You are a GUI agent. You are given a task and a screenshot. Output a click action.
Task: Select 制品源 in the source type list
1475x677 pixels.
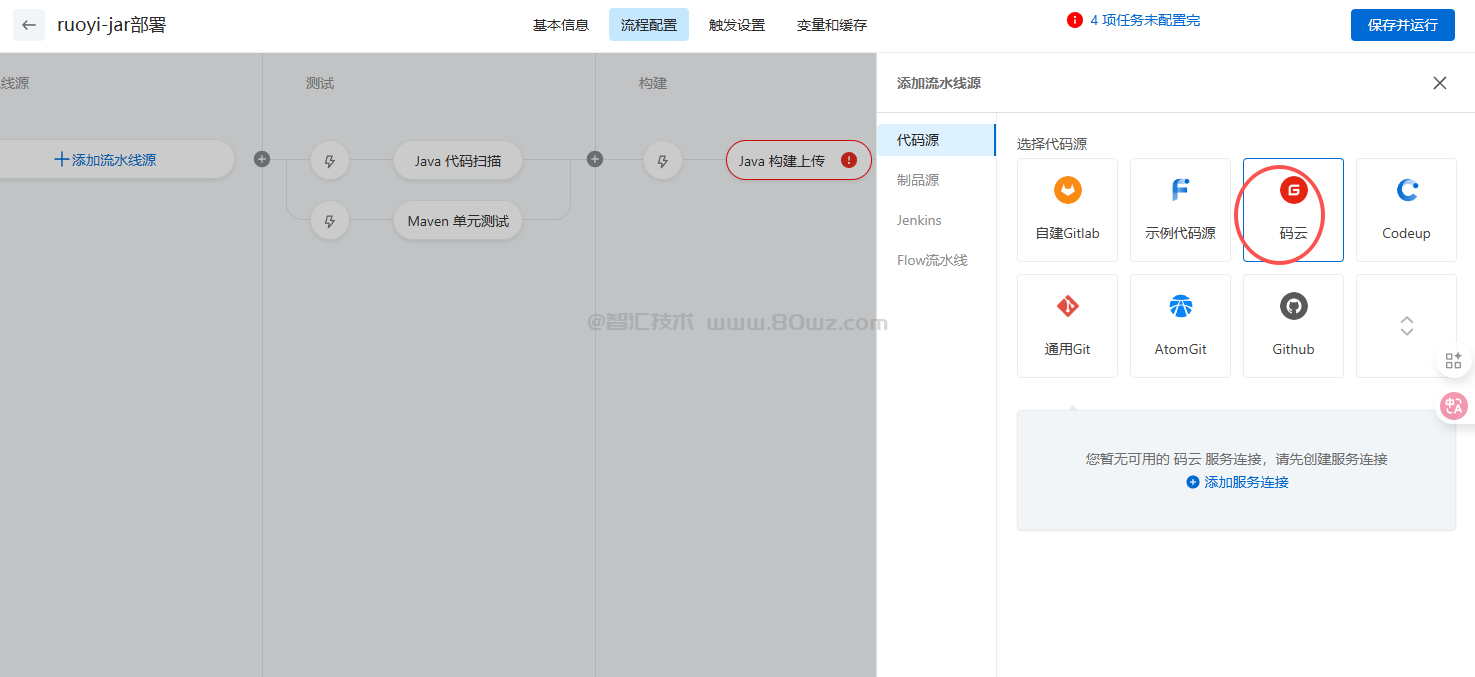pyautogui.click(x=918, y=180)
